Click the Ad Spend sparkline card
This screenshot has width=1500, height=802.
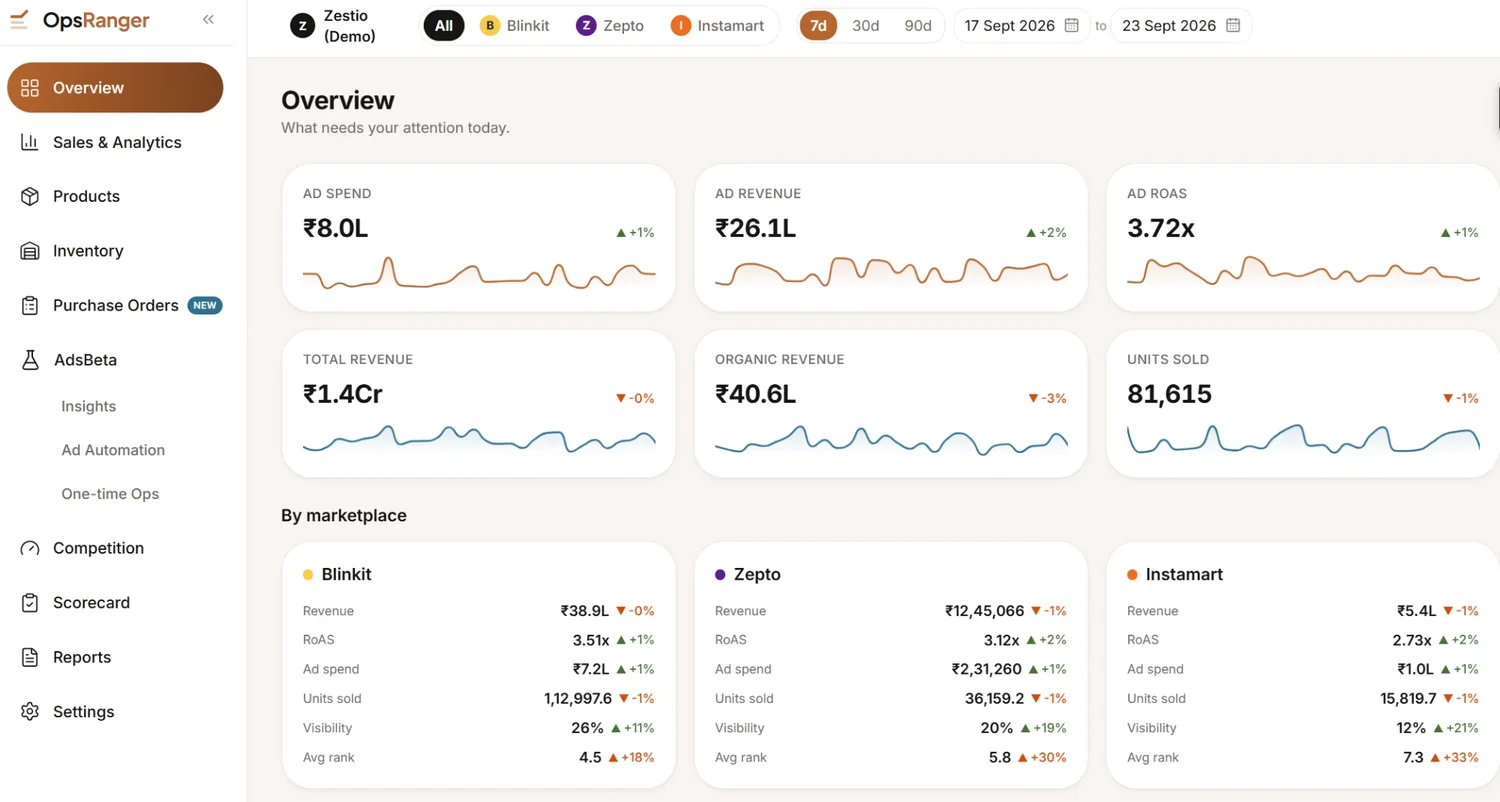[x=479, y=238]
